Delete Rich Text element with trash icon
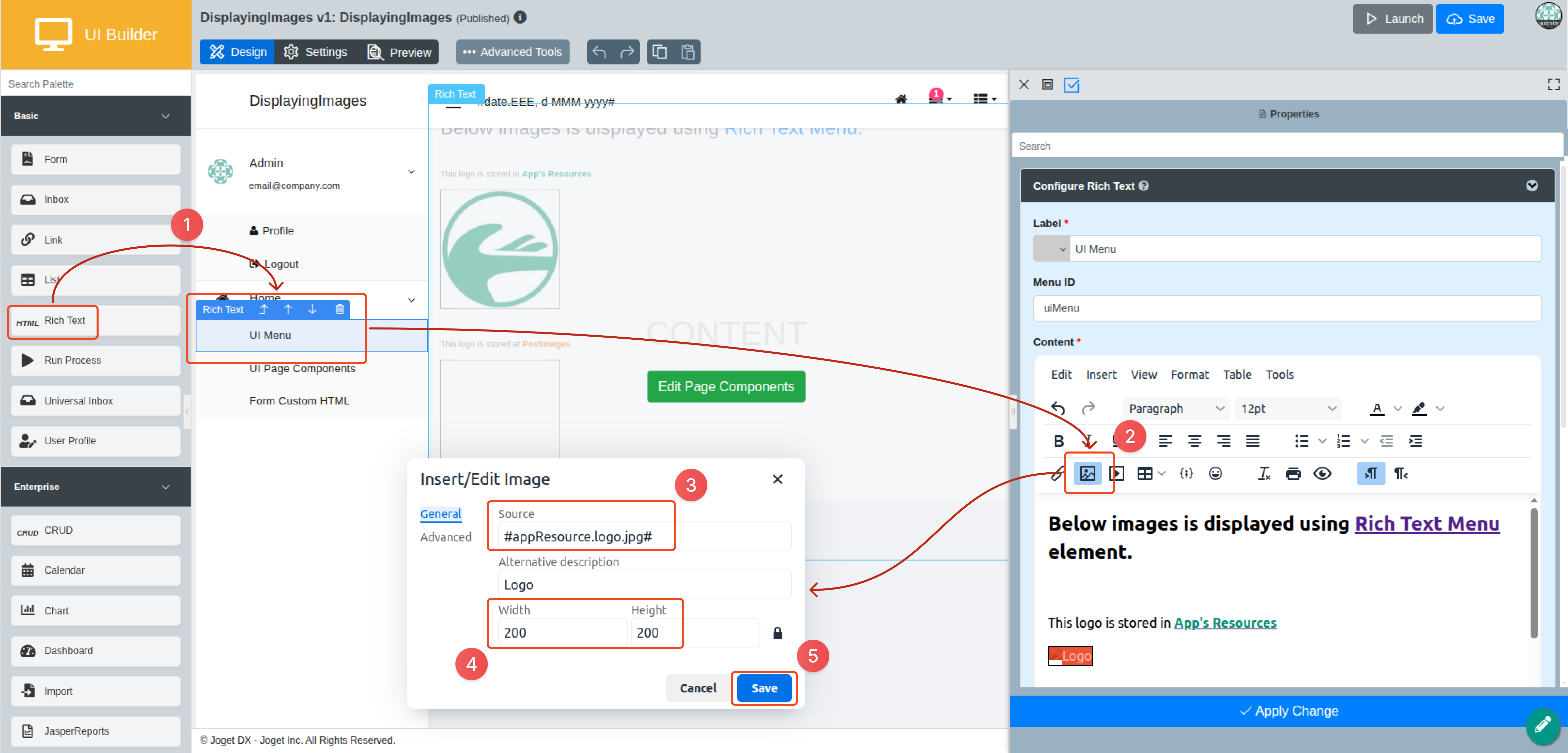 [x=340, y=309]
